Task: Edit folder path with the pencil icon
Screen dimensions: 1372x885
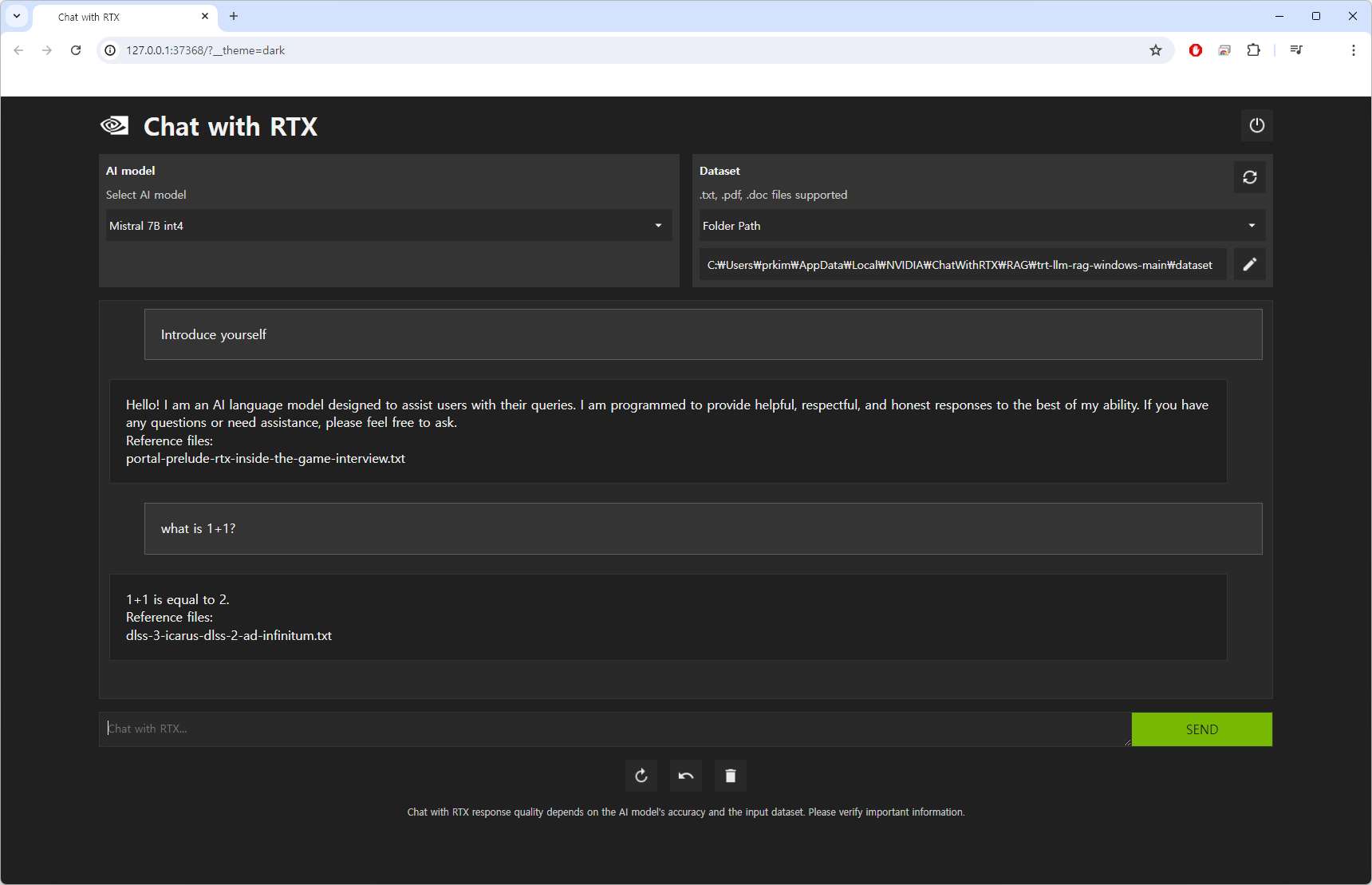Action: tap(1250, 264)
